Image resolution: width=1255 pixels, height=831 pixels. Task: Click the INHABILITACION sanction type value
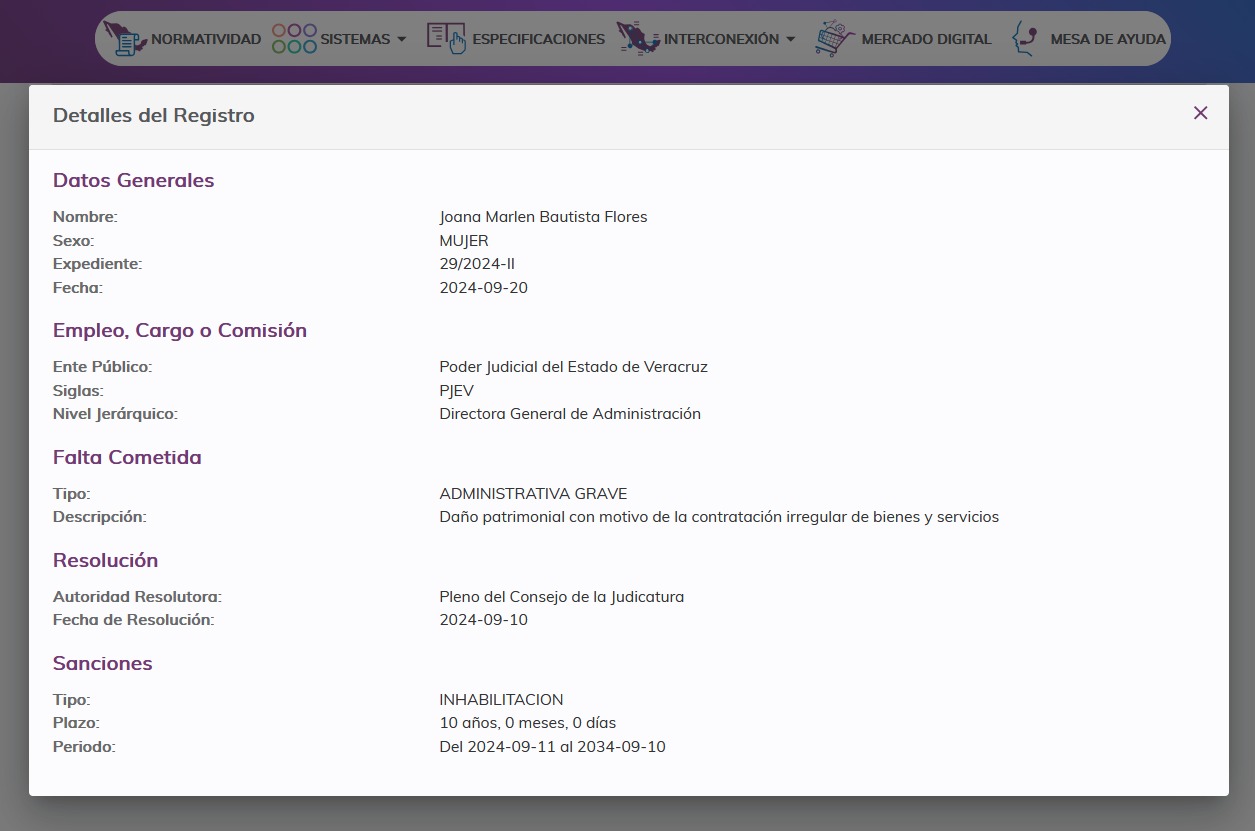point(501,700)
